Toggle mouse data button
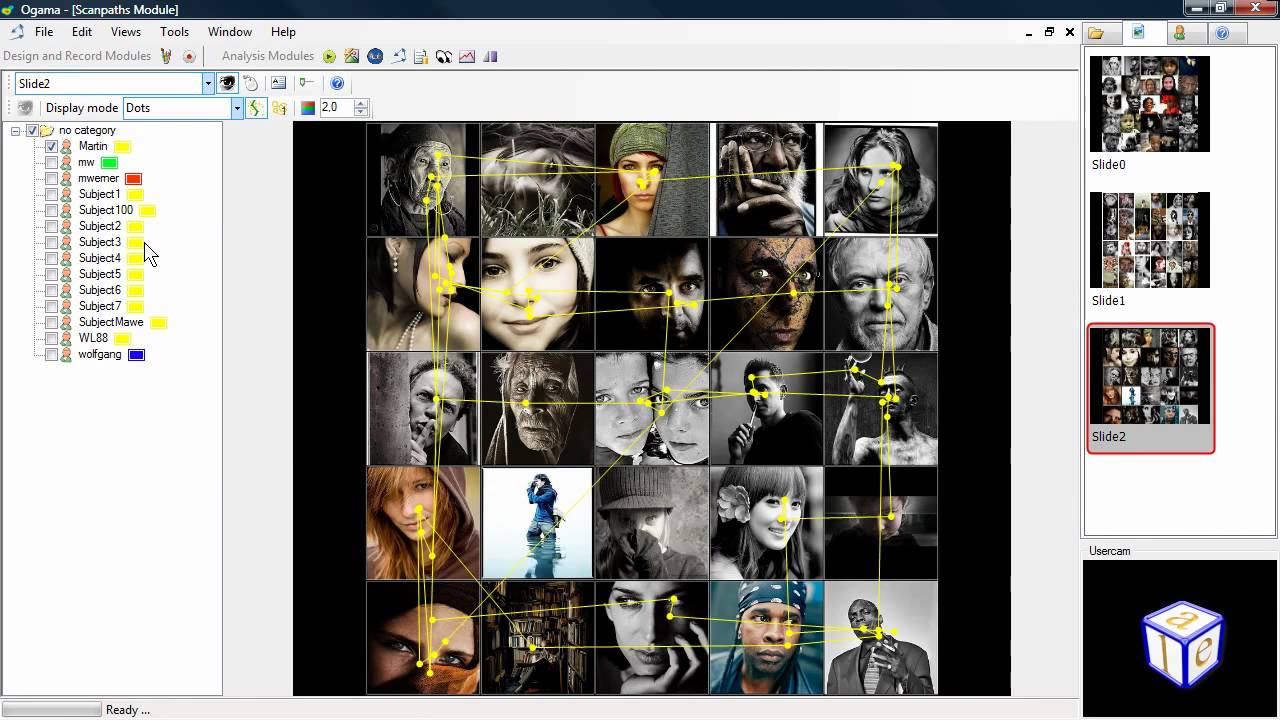 251,84
